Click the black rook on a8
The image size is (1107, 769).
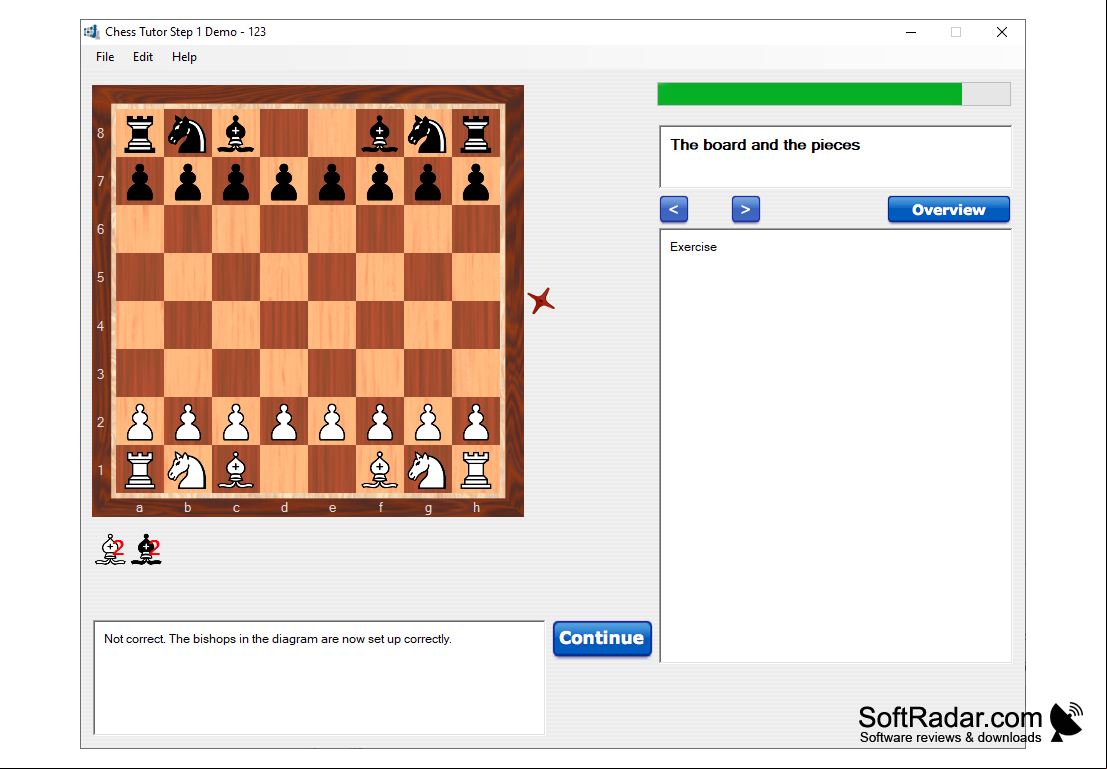[x=140, y=133]
